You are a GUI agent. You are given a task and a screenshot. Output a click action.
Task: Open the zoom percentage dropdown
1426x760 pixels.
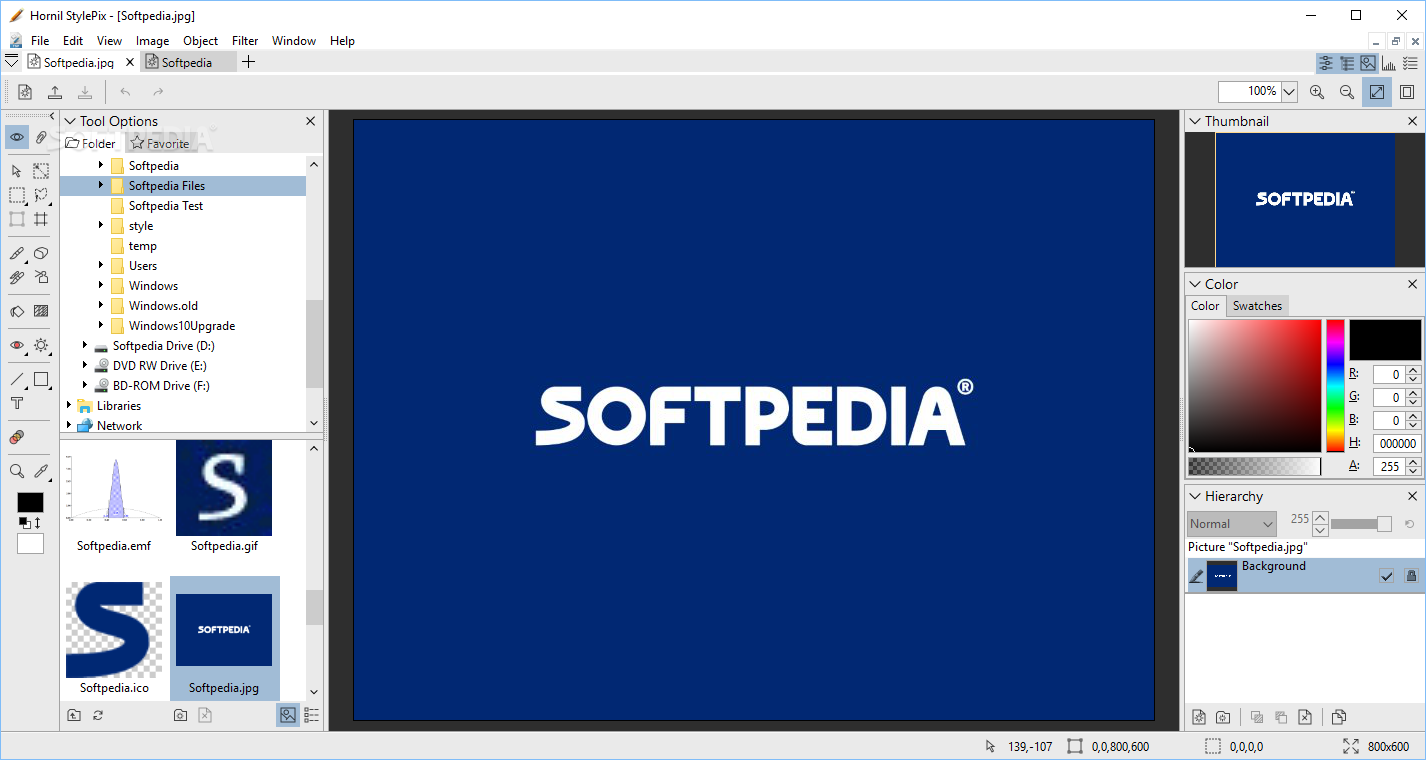[x=1289, y=92]
